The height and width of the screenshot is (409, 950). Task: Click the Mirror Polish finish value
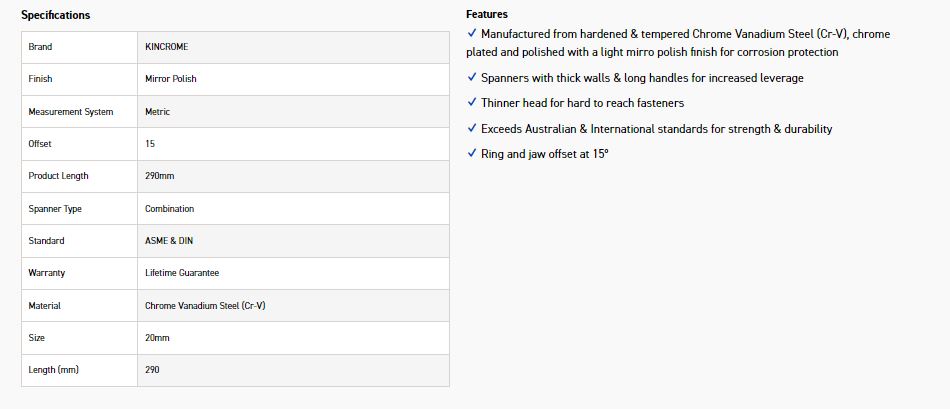click(x=171, y=79)
